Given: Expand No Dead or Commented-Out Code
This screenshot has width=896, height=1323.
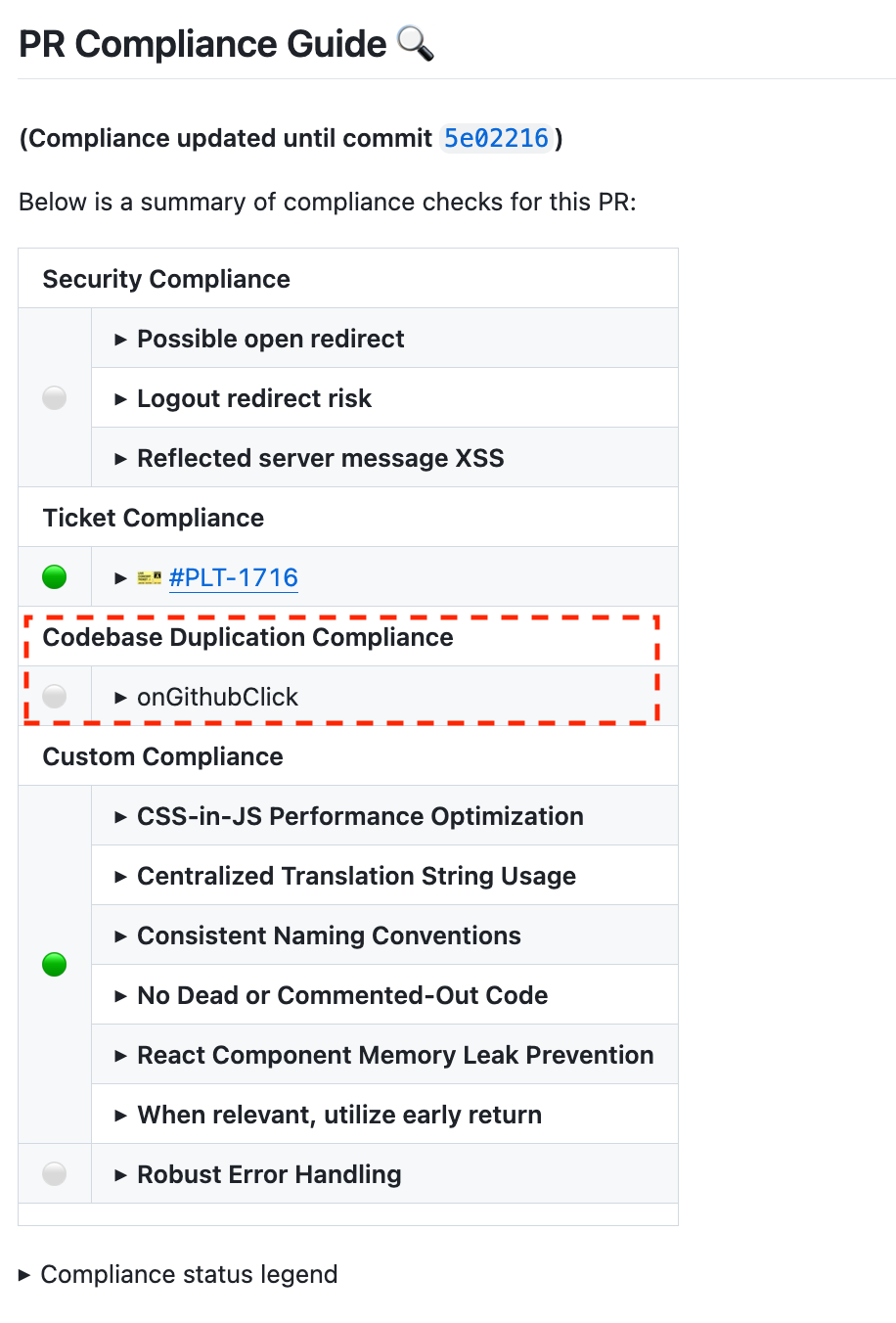Looking at the screenshot, I should click(341, 996).
